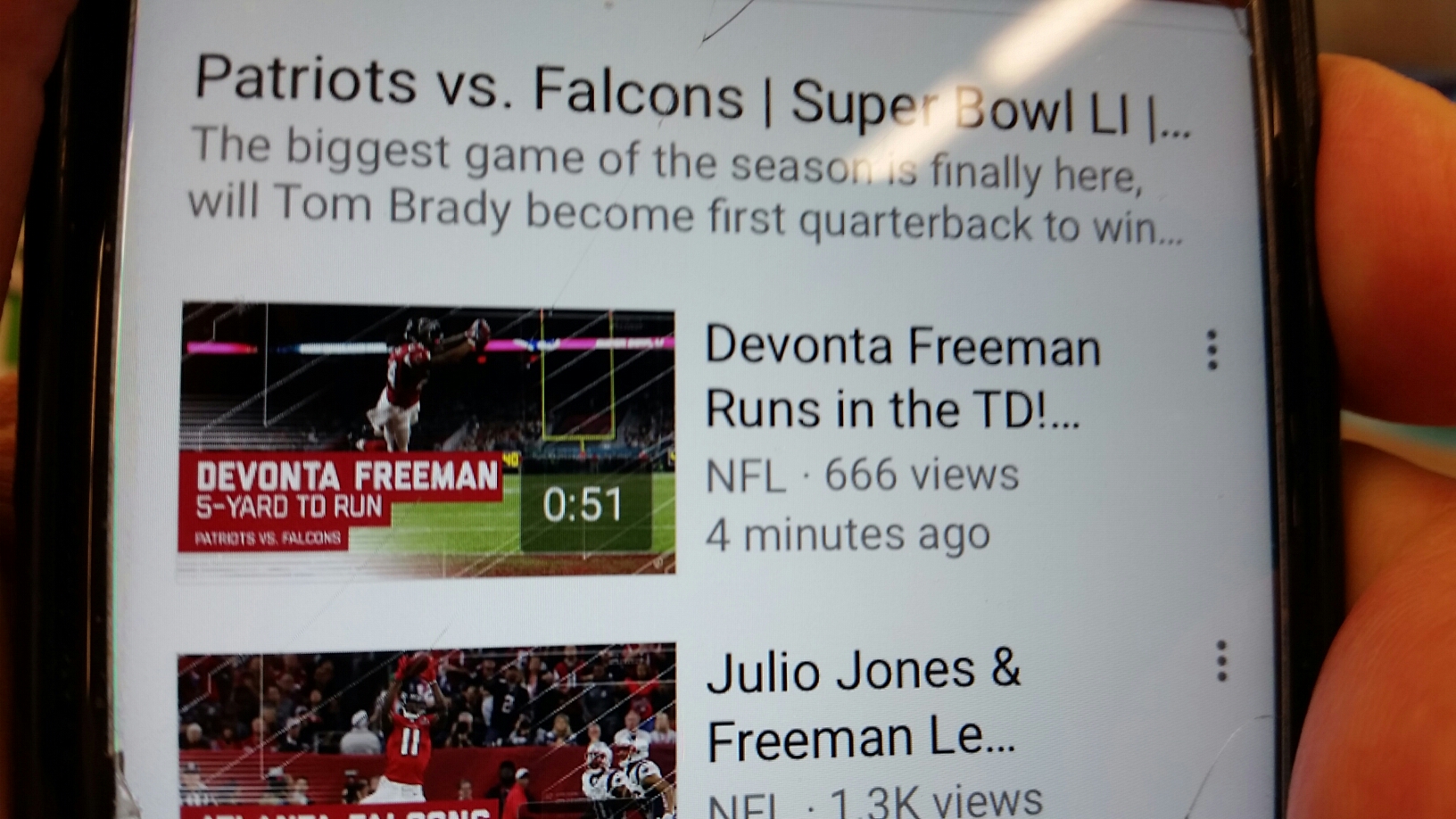Open the Devonta Freeman Runs in the TD title
Screen dimensions: 1456x819
click(902, 377)
